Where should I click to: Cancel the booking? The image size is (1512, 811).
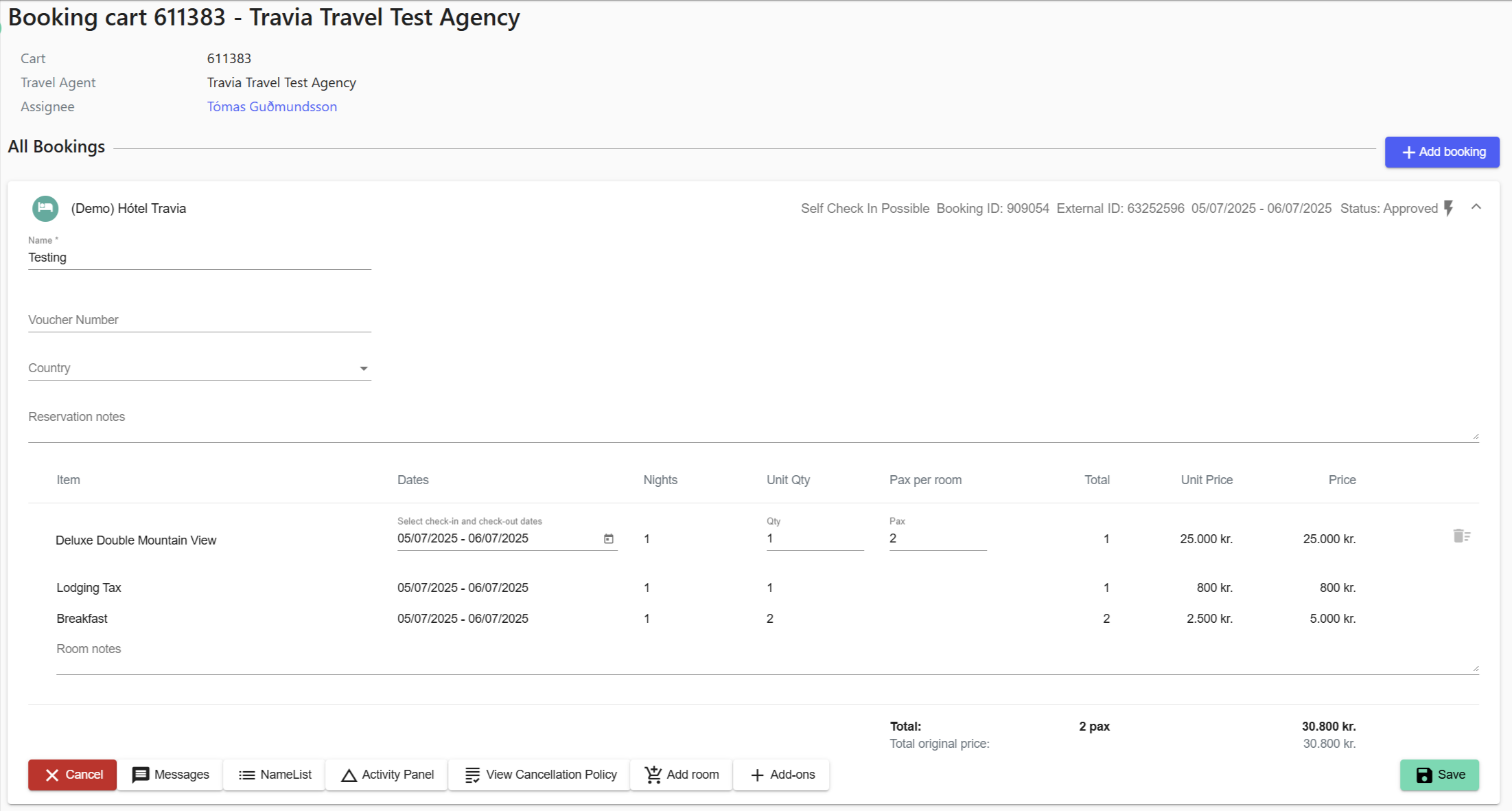coord(73,775)
